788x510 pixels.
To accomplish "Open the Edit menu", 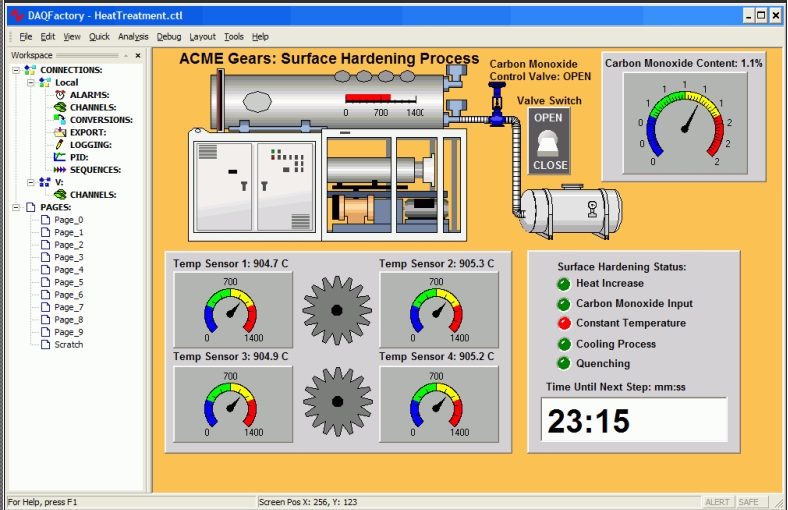I will point(48,37).
